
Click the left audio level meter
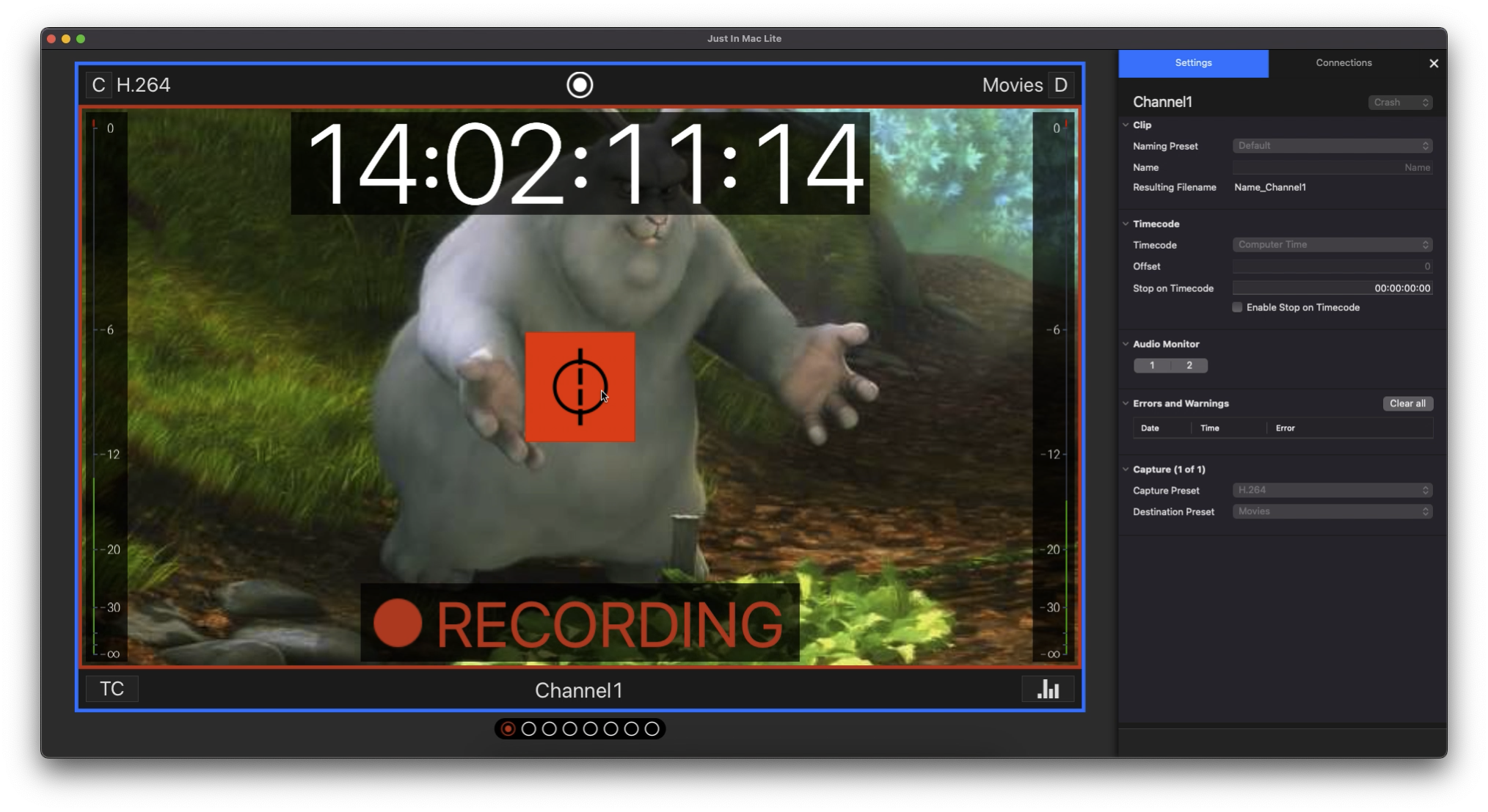pyautogui.click(x=105, y=387)
